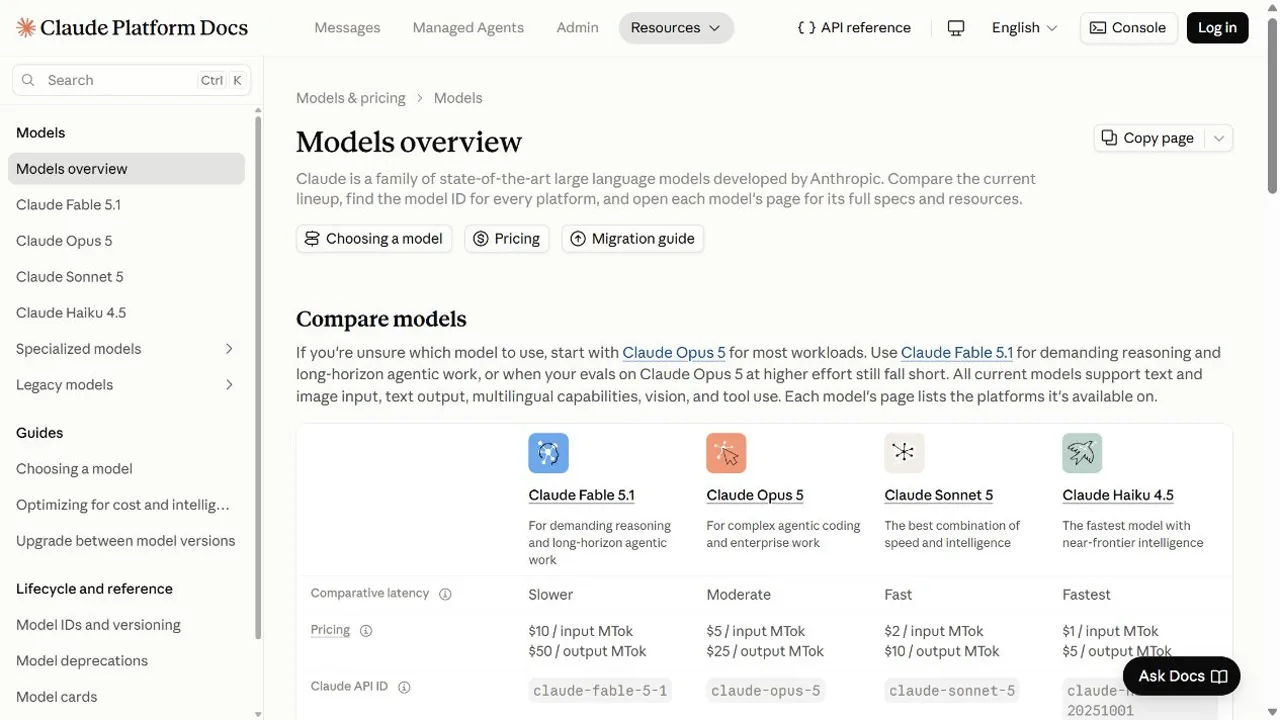Click the info icon beside Pricing row

(366, 631)
